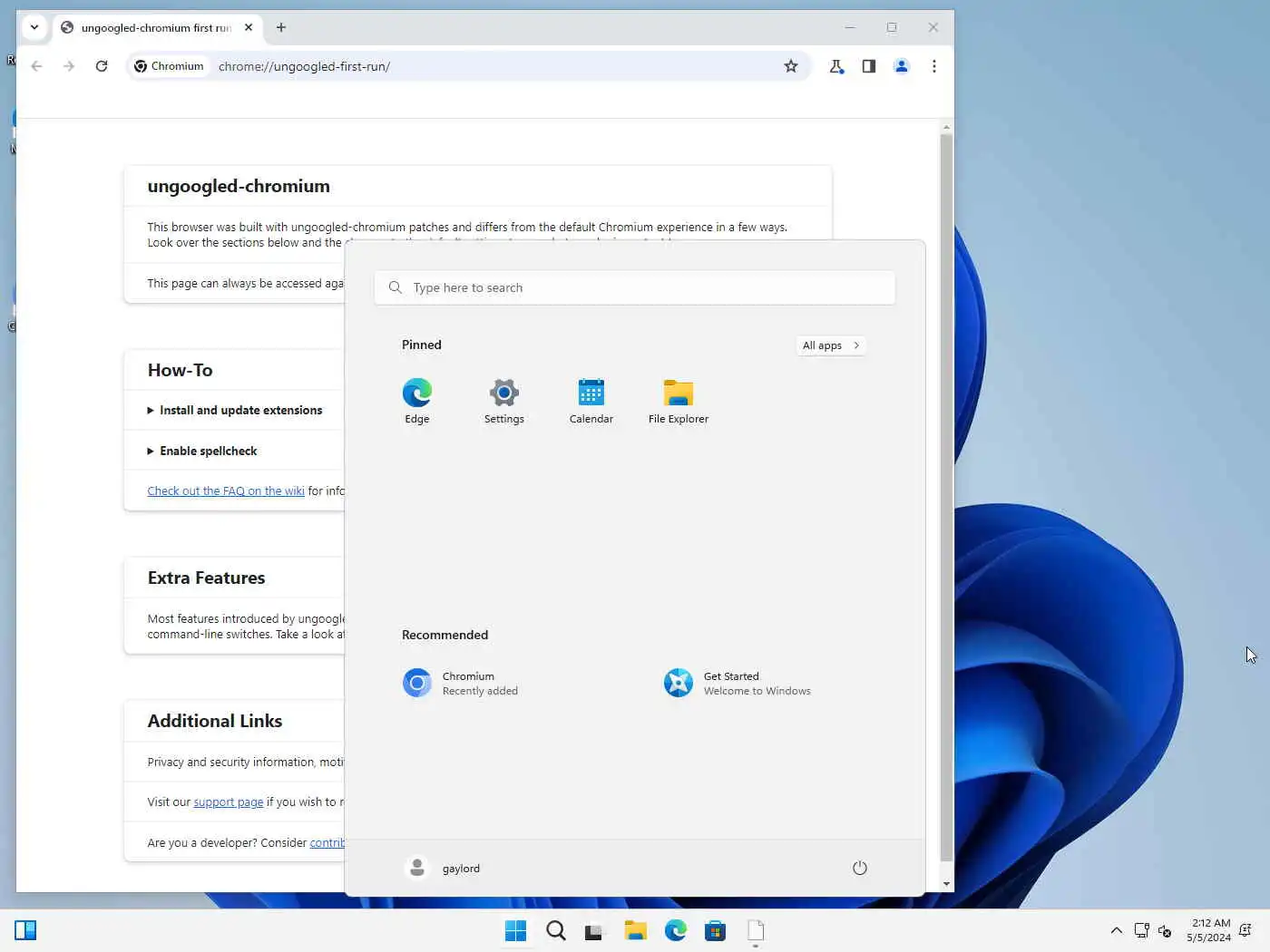Open volume icon in system tray
Image resolution: width=1270 pixels, height=952 pixels.
coord(1166,930)
